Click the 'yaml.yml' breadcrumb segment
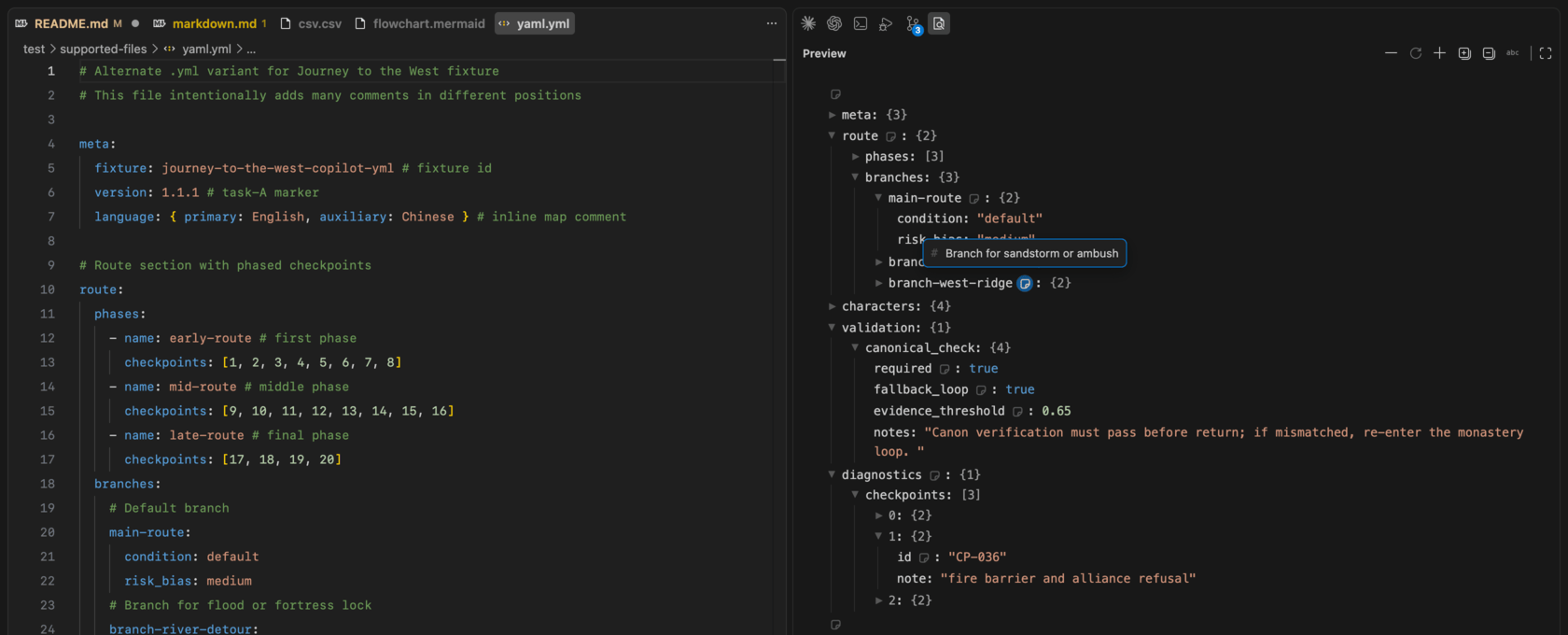The image size is (1568, 635). point(206,49)
